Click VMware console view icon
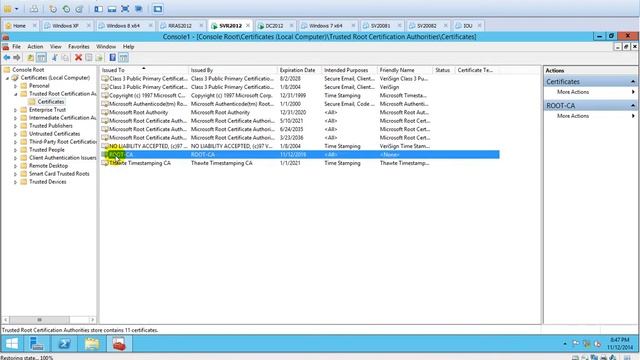This screenshot has height=360, width=640. coord(158,9)
